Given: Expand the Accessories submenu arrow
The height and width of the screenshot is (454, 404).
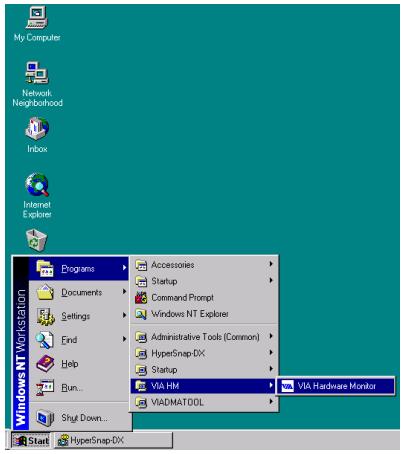Looking at the screenshot, I should coord(271,264).
